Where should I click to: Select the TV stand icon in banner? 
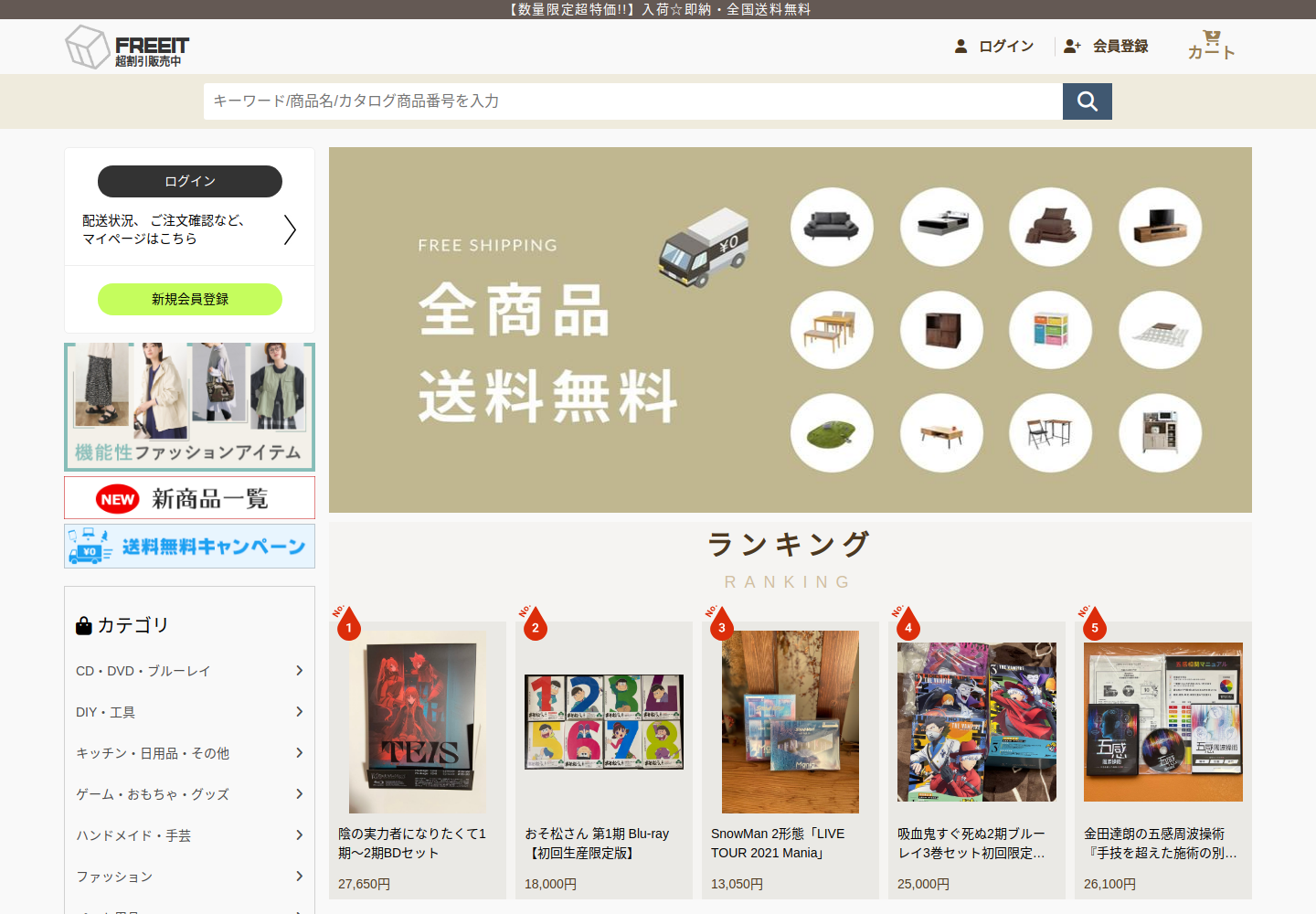[x=1161, y=227]
